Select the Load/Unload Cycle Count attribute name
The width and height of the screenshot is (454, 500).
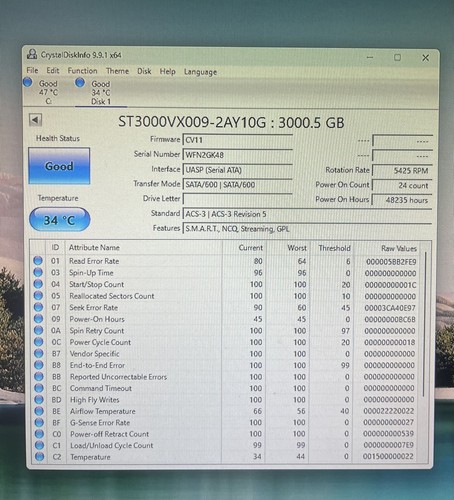tap(112, 446)
